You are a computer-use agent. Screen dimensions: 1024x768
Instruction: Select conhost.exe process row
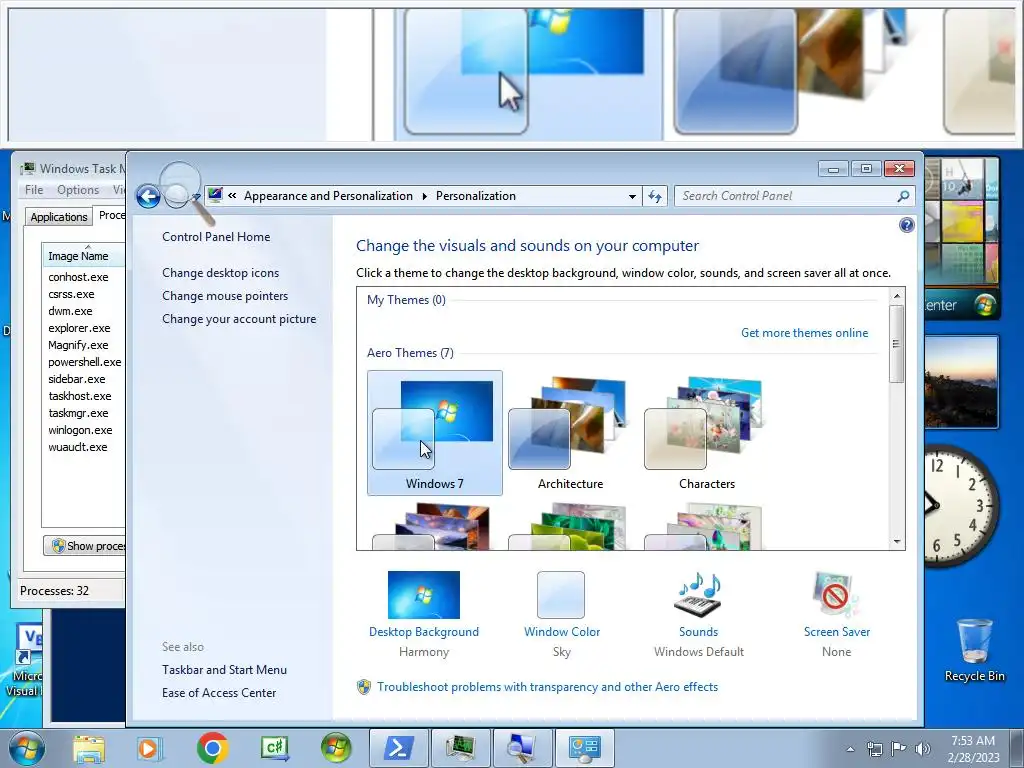click(x=78, y=277)
